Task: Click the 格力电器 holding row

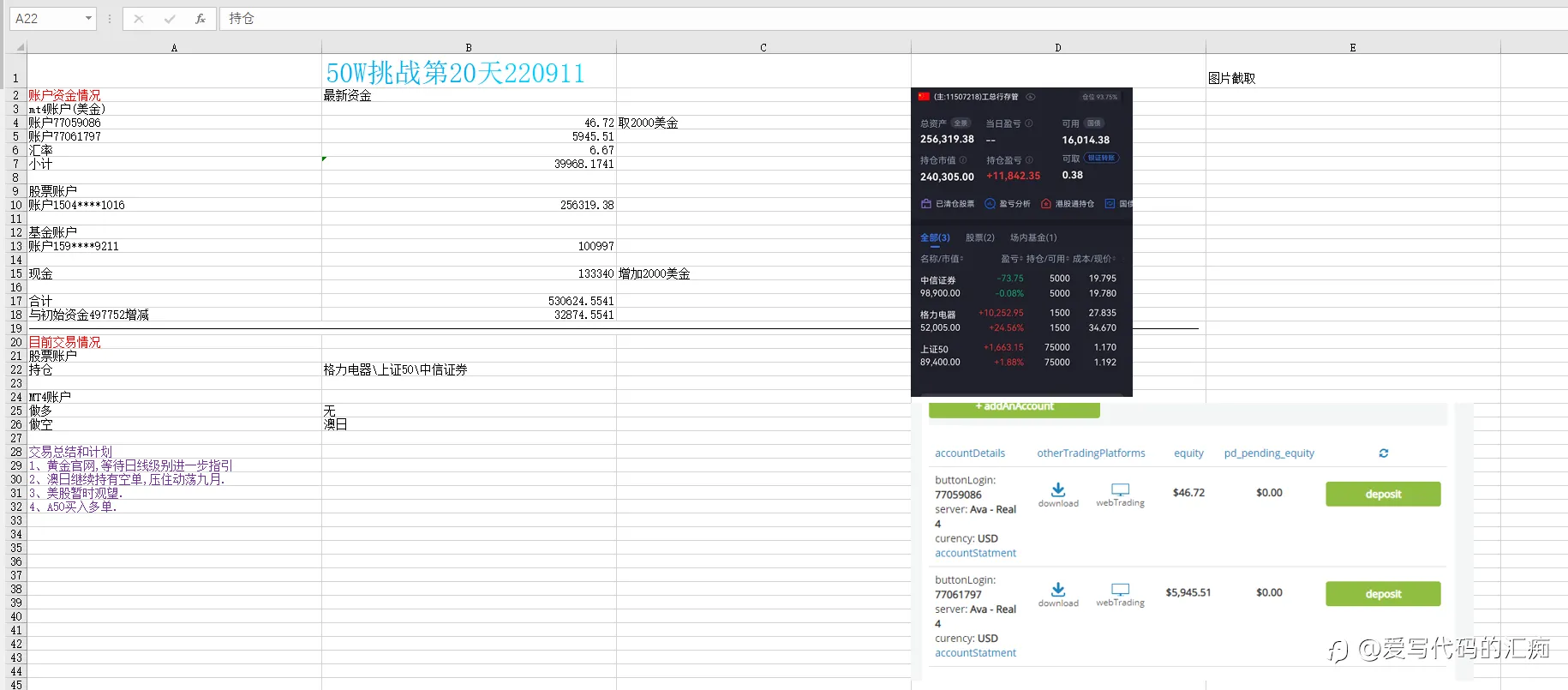Action: pos(1021,320)
